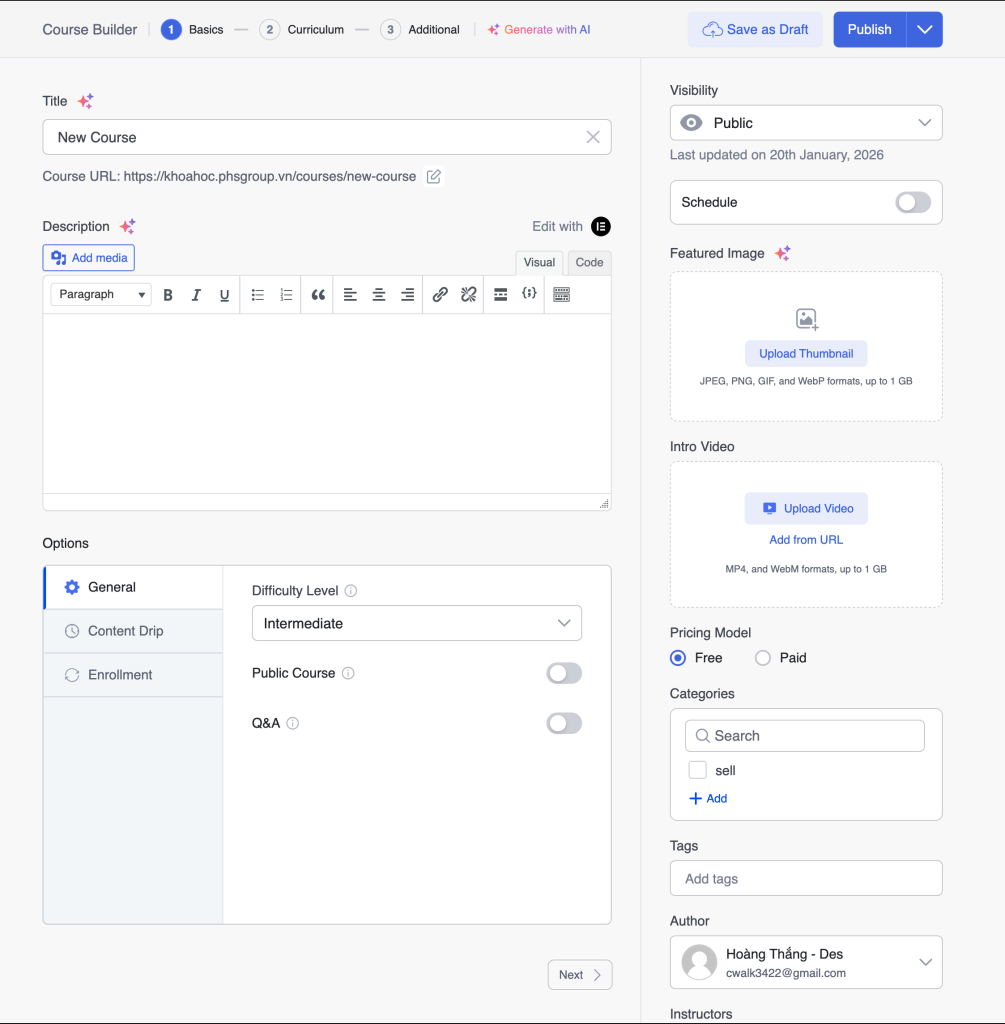Click the edit course URL pencil icon
1005x1024 pixels.
pos(434,177)
